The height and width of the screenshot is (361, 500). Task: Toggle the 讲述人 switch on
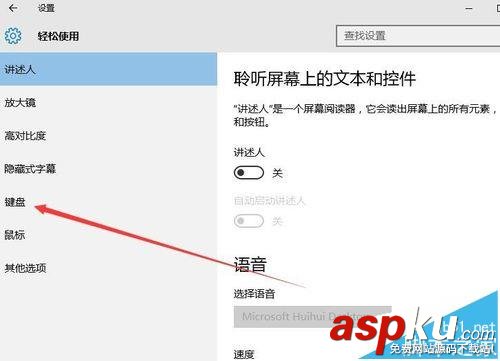(249, 173)
